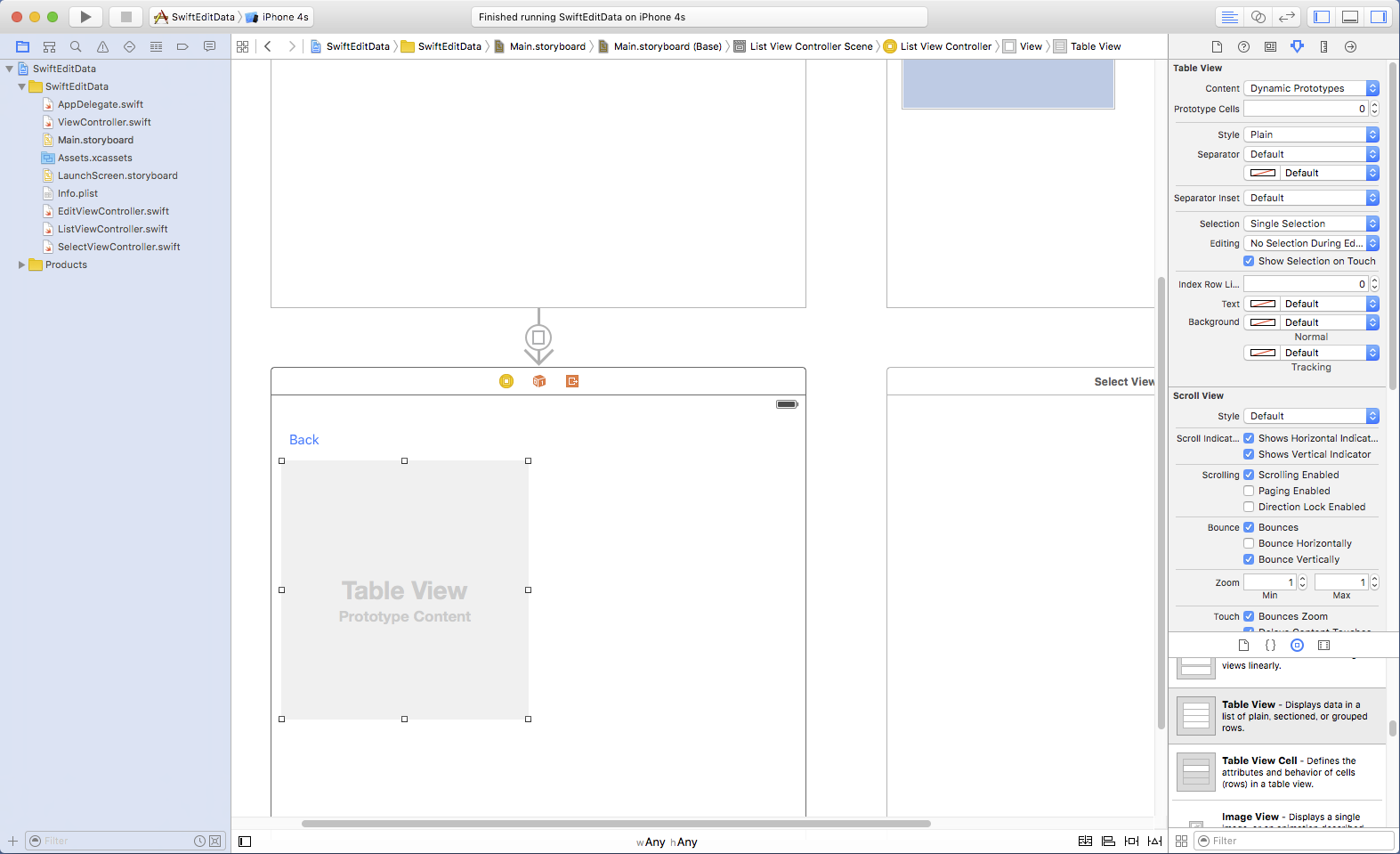Screen dimensions: 1400x854
Task: Toggle Bounce Horizontally checkbox
Action: 1249,543
